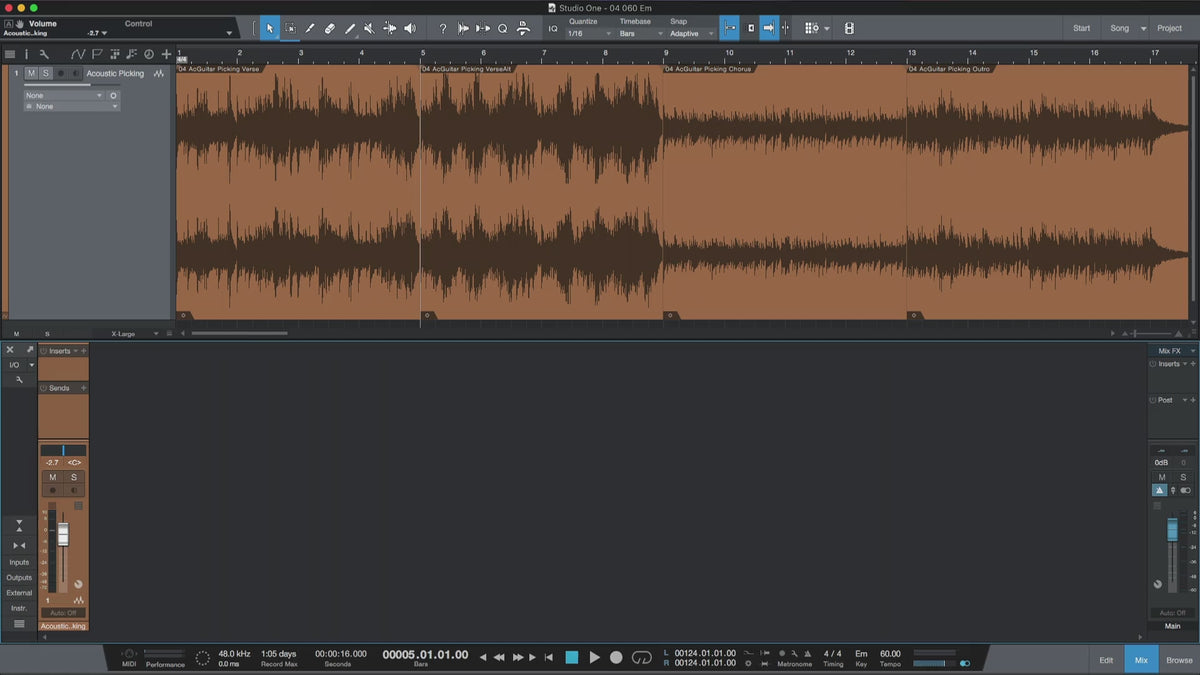Open the Browse tab
1200x675 pixels.
coord(1179,660)
